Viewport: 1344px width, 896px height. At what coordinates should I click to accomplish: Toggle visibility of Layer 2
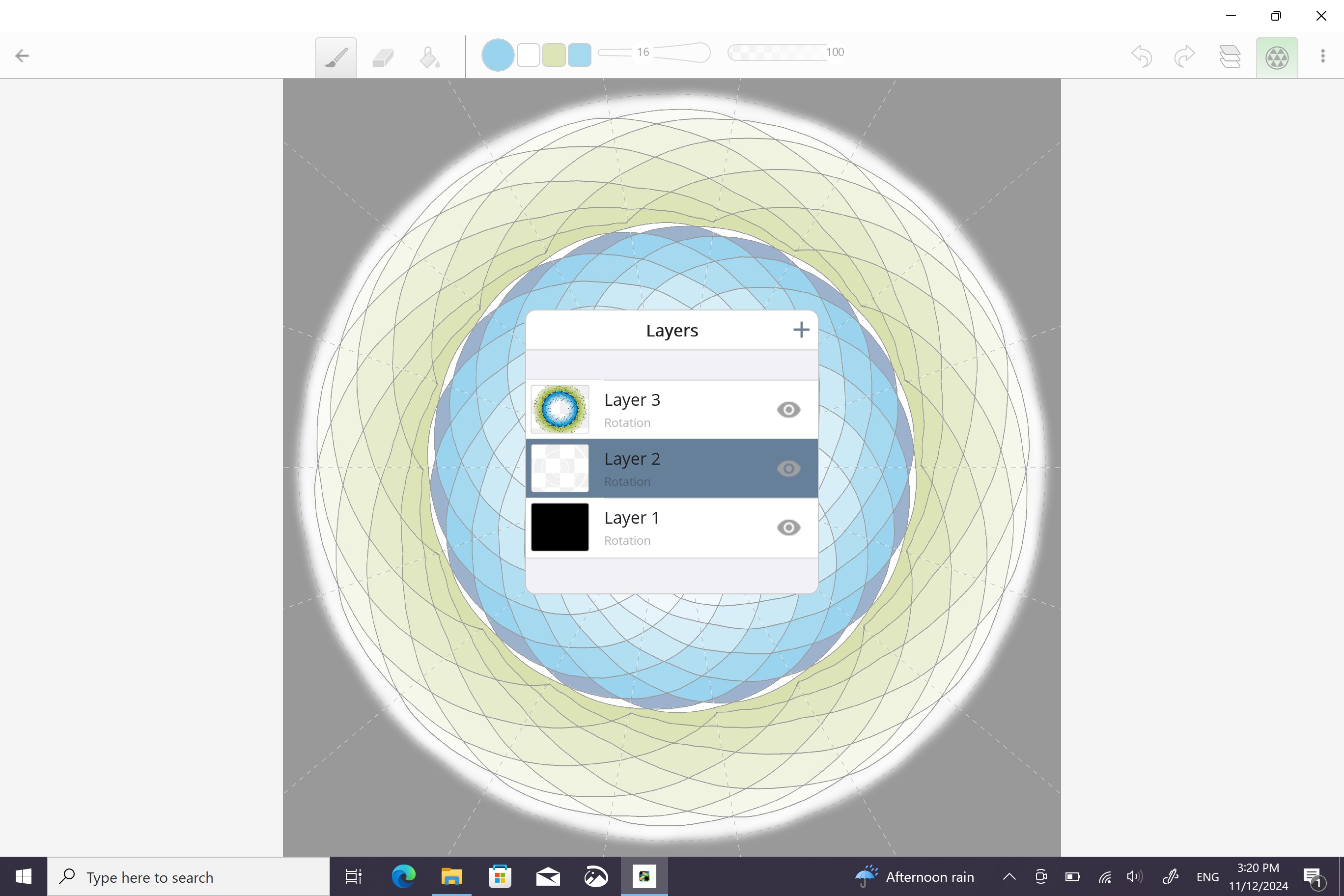point(788,469)
